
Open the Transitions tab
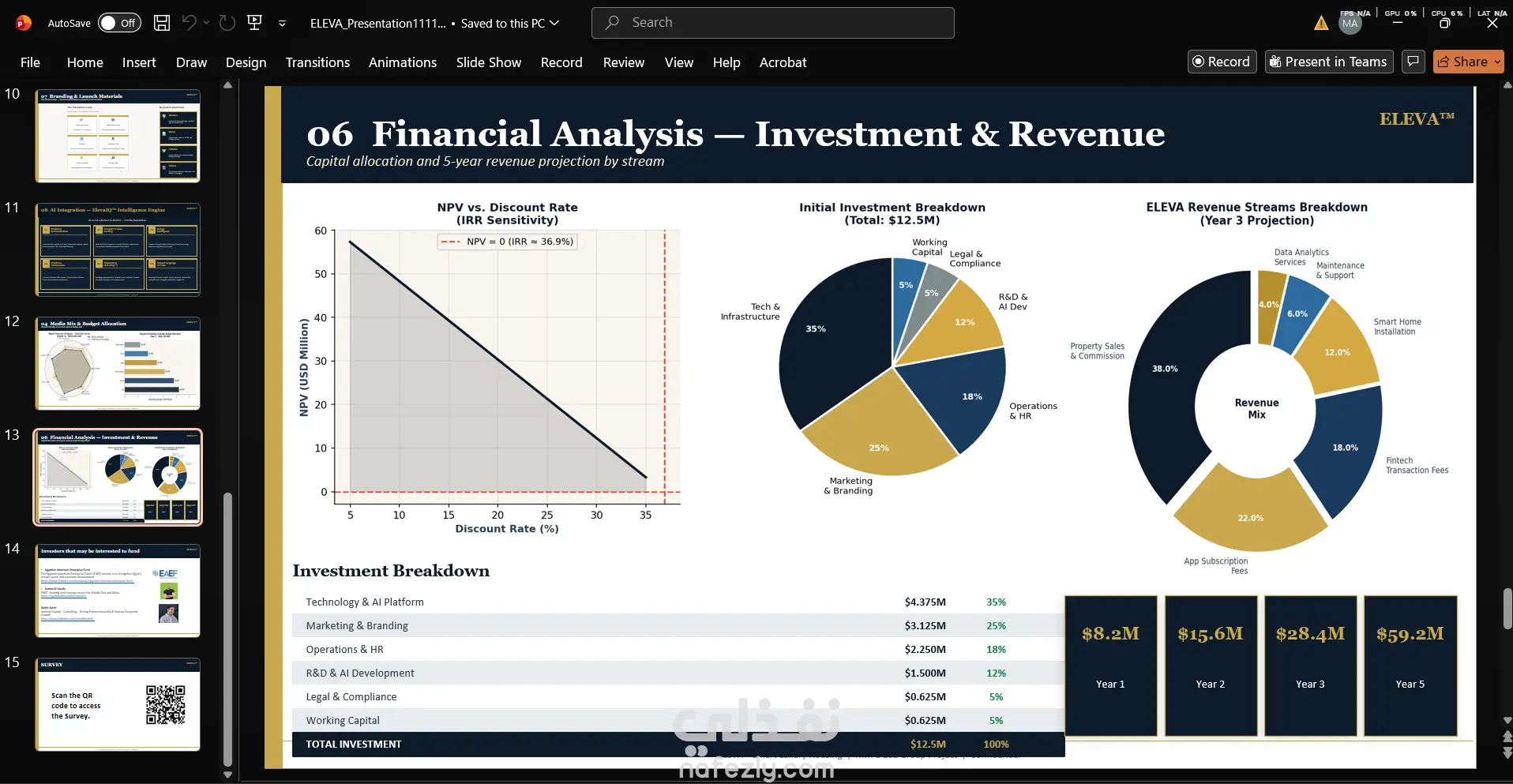[317, 62]
